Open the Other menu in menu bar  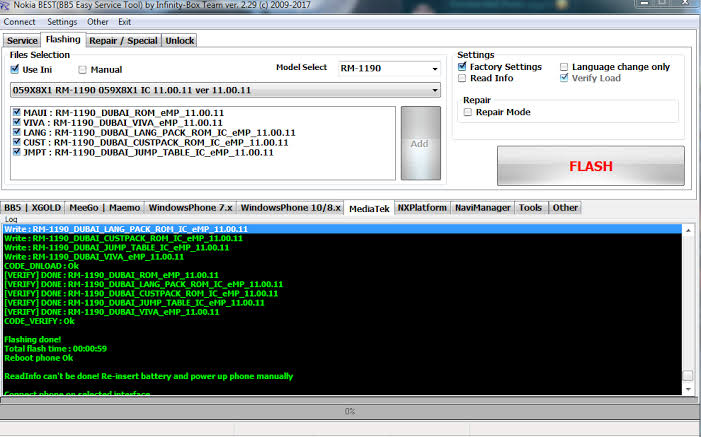[x=97, y=22]
